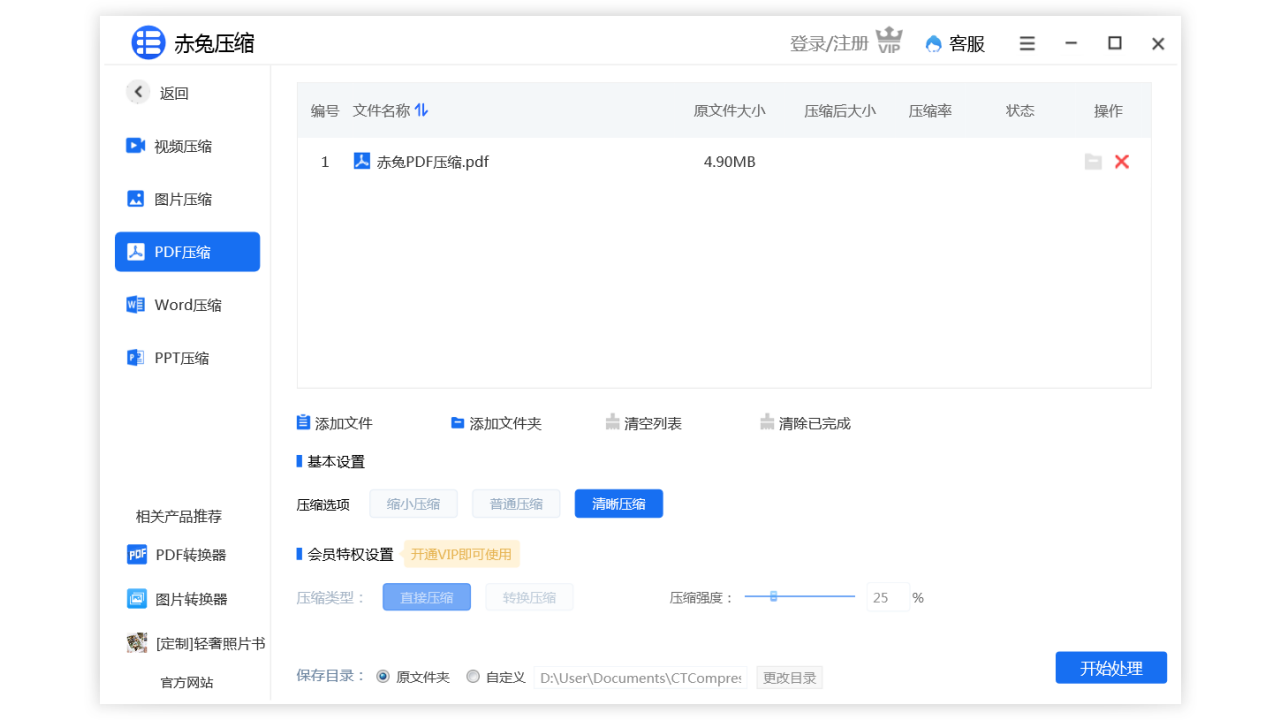Choose the 自定义 save directory radio button
This screenshot has width=1280, height=720.
[x=473, y=676]
